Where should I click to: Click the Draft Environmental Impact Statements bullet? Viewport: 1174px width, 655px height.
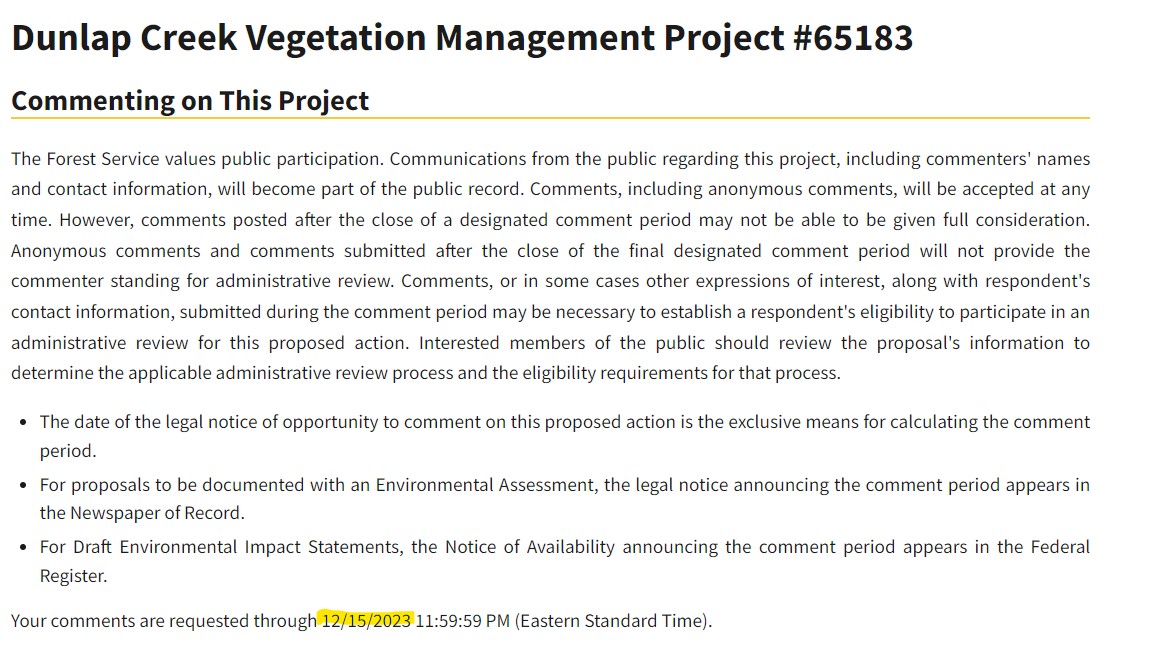point(565,547)
